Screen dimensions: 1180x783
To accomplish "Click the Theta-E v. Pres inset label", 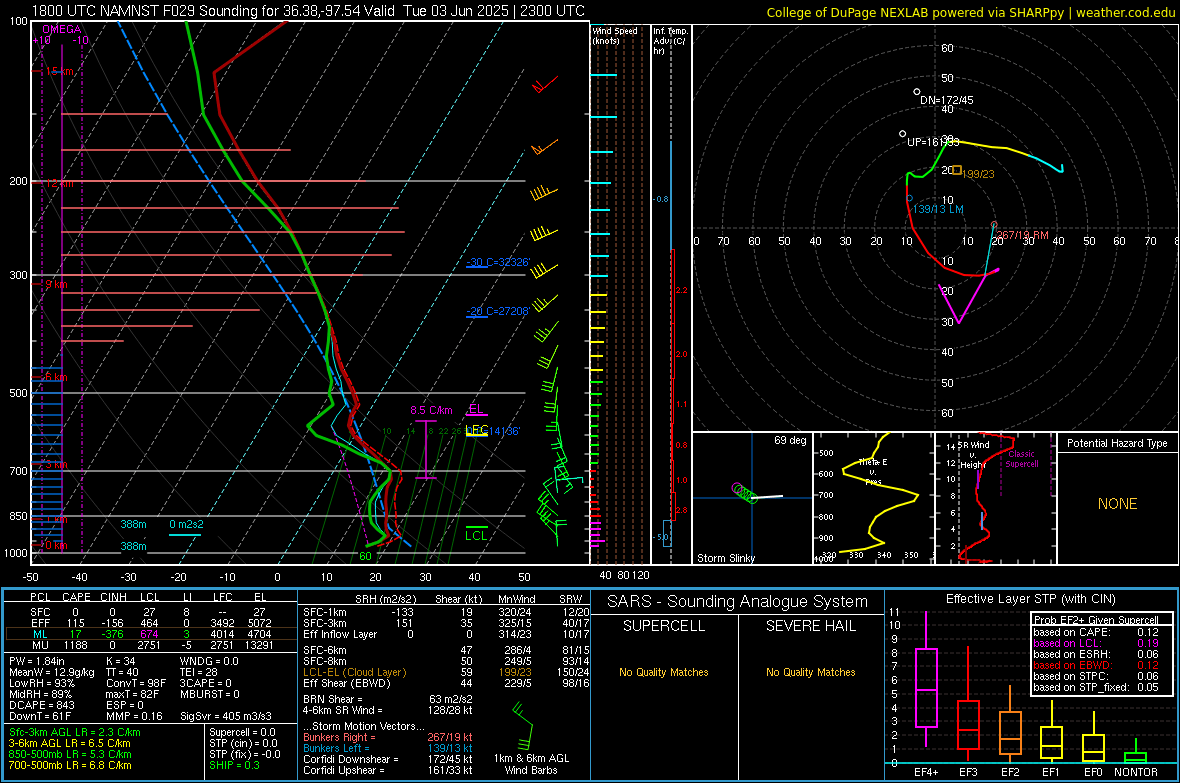I will pos(873,471).
